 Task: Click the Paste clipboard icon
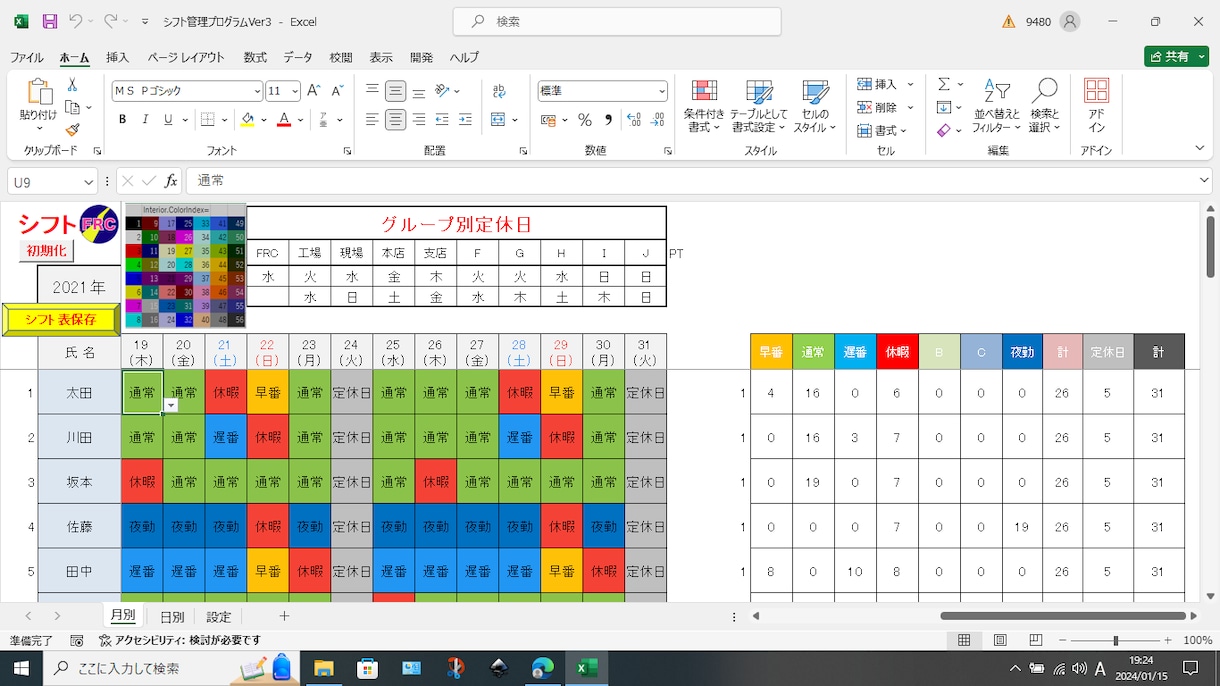(38, 92)
